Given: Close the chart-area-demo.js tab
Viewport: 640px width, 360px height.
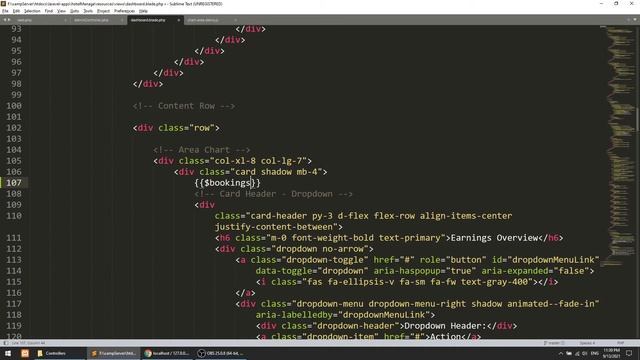Looking at the screenshot, I should (236, 20).
